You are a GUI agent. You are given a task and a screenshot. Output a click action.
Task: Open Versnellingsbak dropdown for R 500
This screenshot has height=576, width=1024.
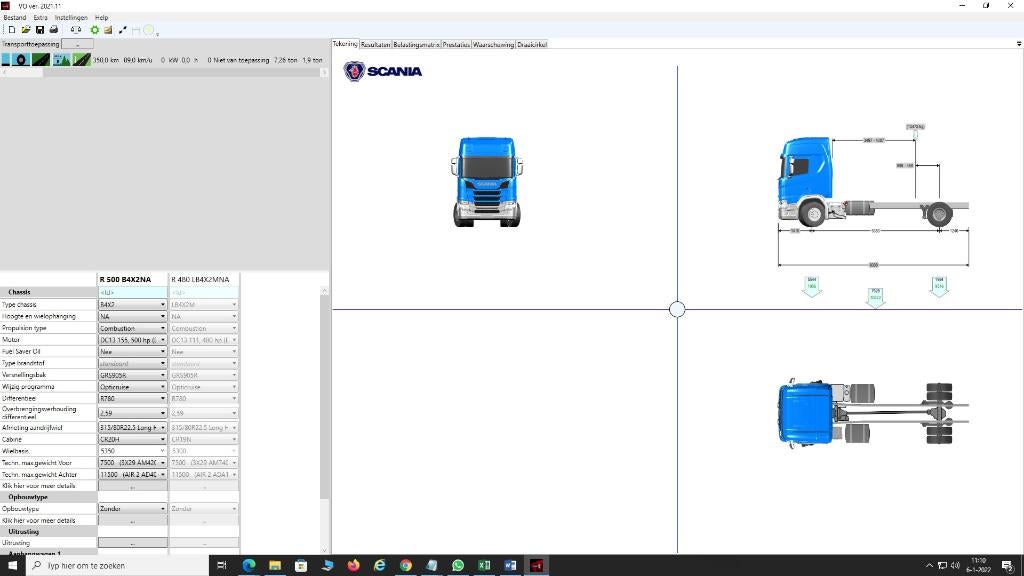(133, 376)
